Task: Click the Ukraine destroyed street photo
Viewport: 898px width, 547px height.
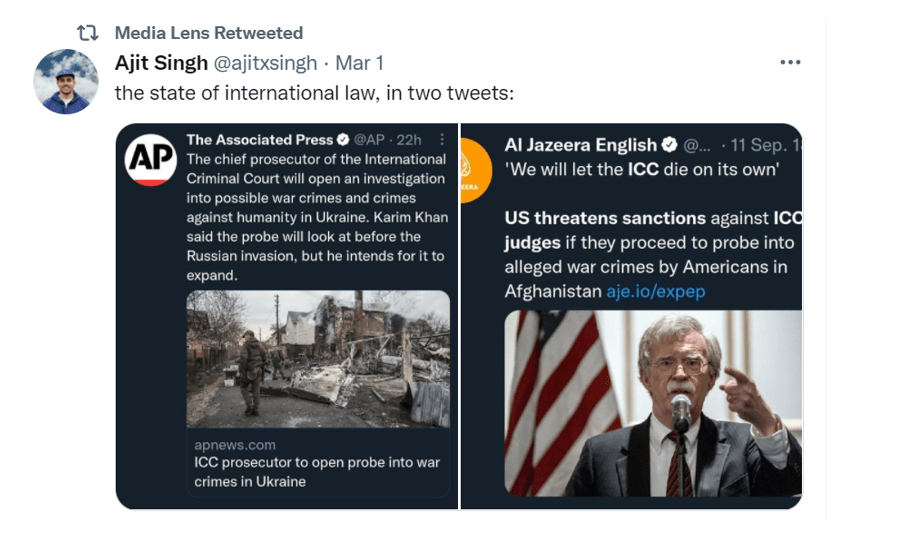Action: 317,359
